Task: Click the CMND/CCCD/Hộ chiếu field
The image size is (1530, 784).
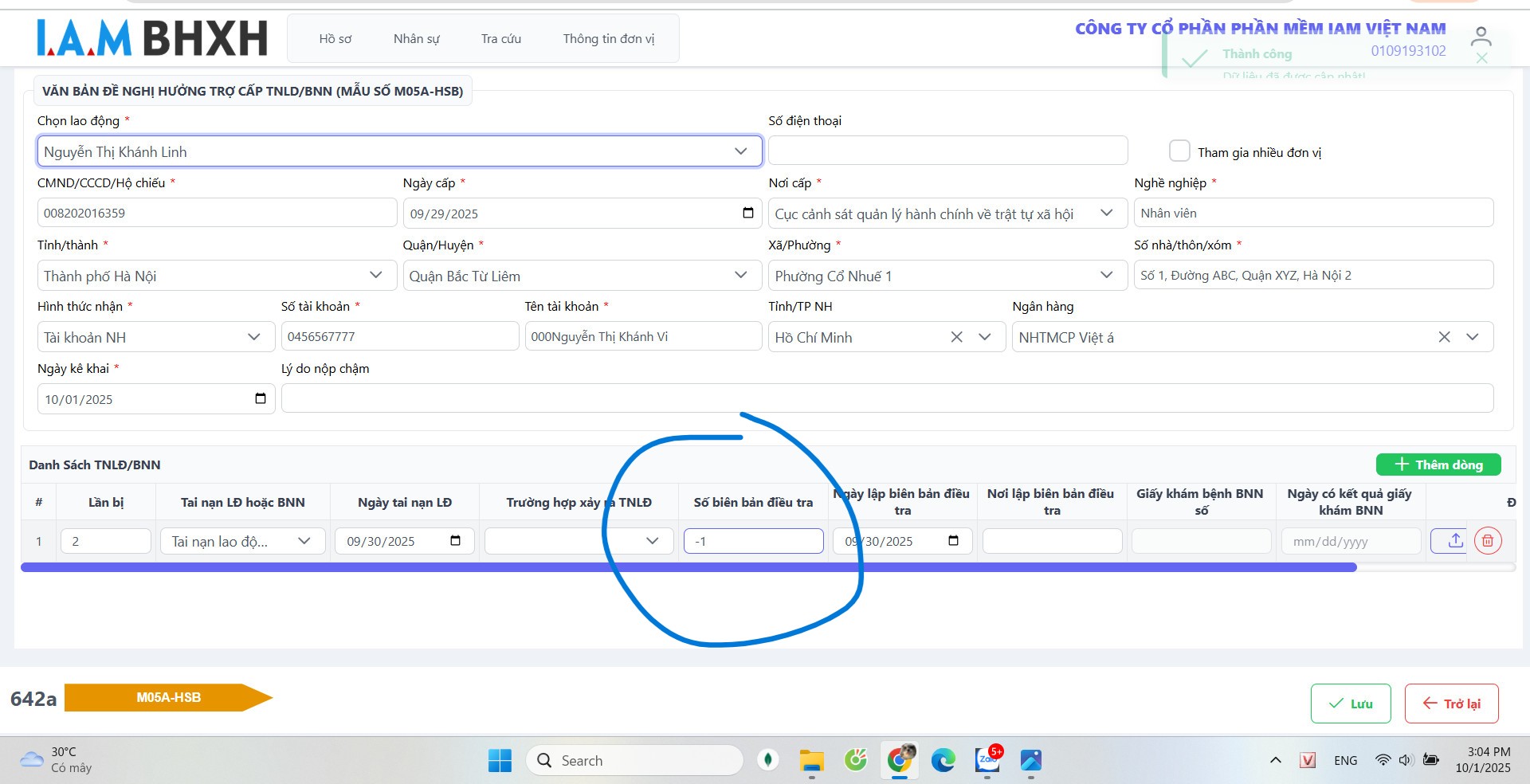Action: pos(217,213)
